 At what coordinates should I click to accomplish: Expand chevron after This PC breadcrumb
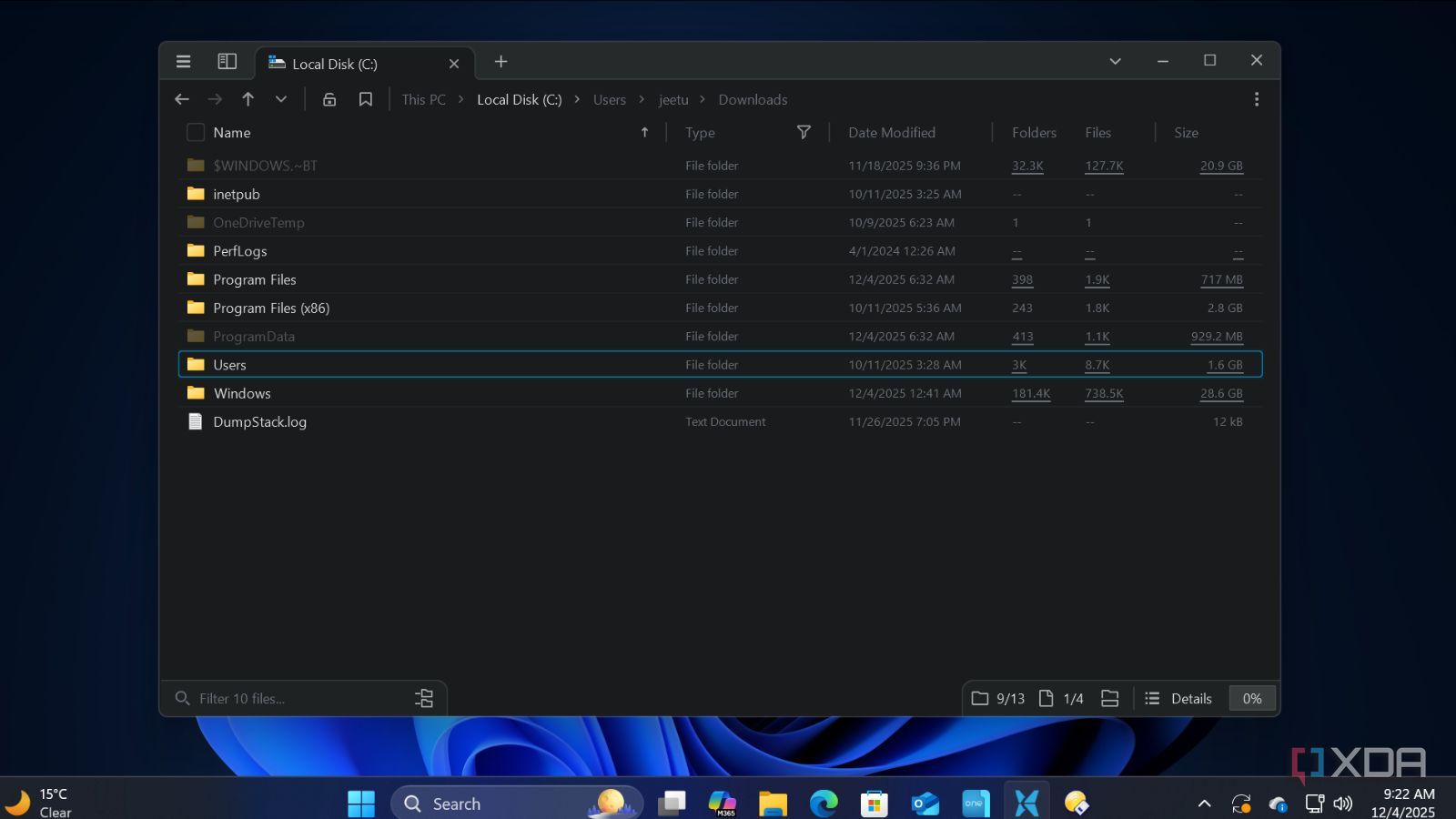click(461, 99)
